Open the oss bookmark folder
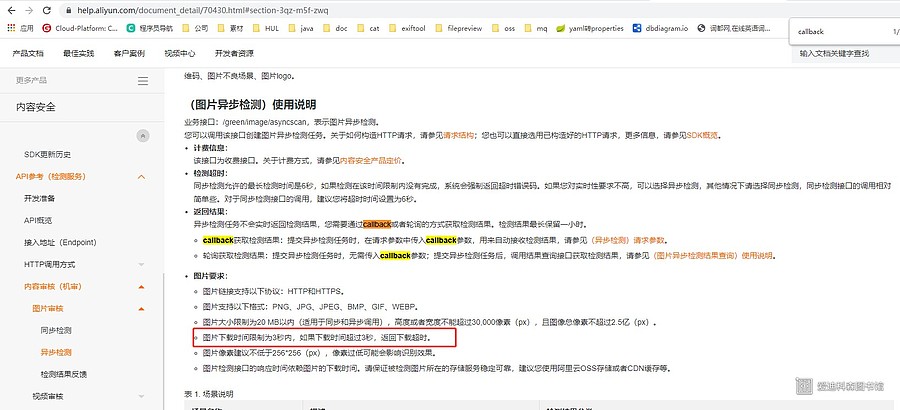 (x=503, y=28)
